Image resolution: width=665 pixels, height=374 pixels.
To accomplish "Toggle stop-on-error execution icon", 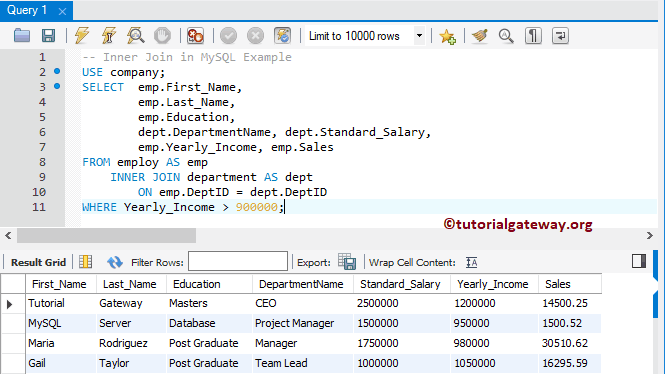I will point(196,36).
